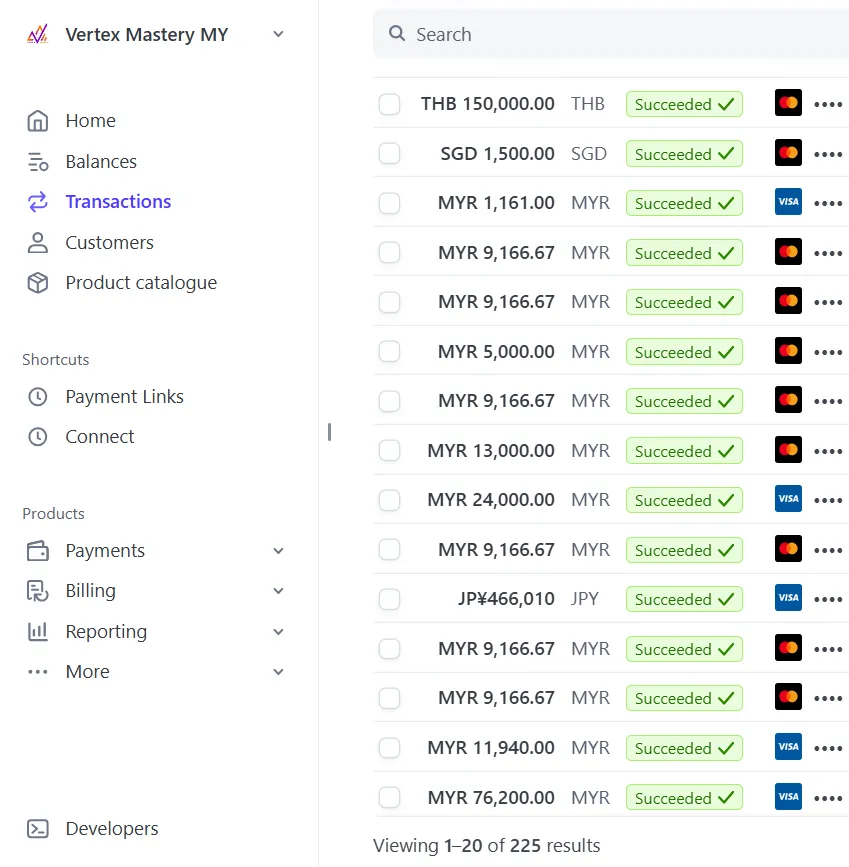Image resolution: width=849 pixels, height=867 pixels.
Task: Click the search magnifier icon
Action: click(398, 35)
